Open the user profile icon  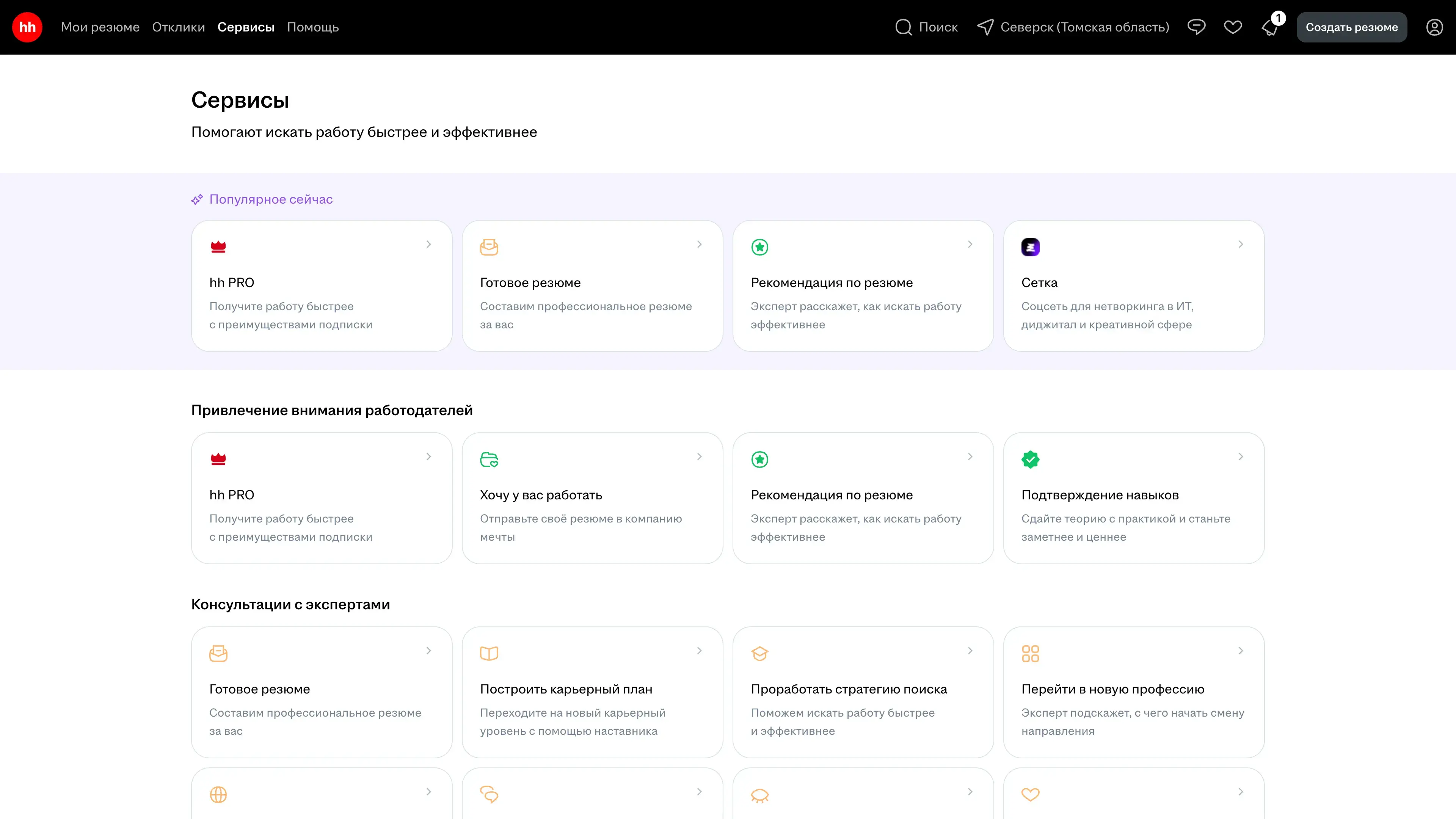(x=1434, y=27)
